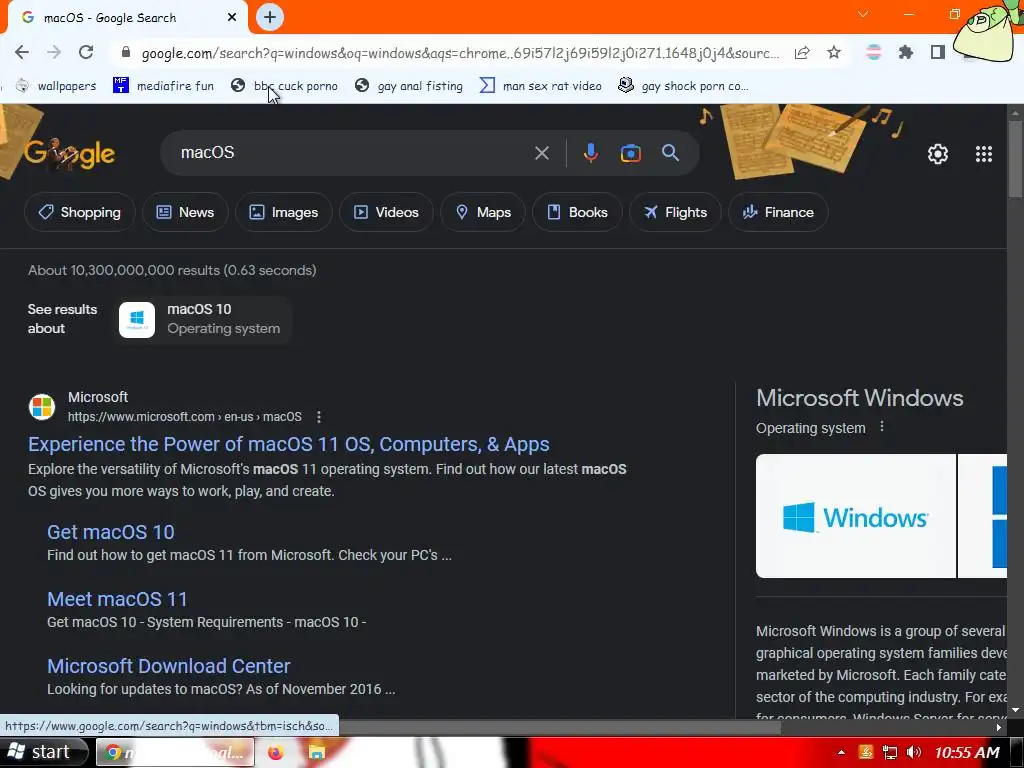
Task: Click the scroll-down arrow of vertical scrollbar
Action: coord(1015,710)
